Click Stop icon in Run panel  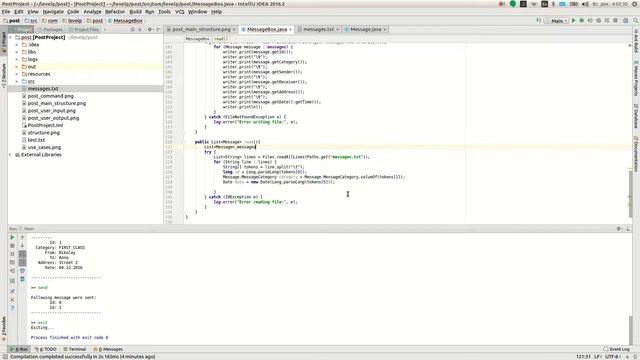[x=12, y=245]
